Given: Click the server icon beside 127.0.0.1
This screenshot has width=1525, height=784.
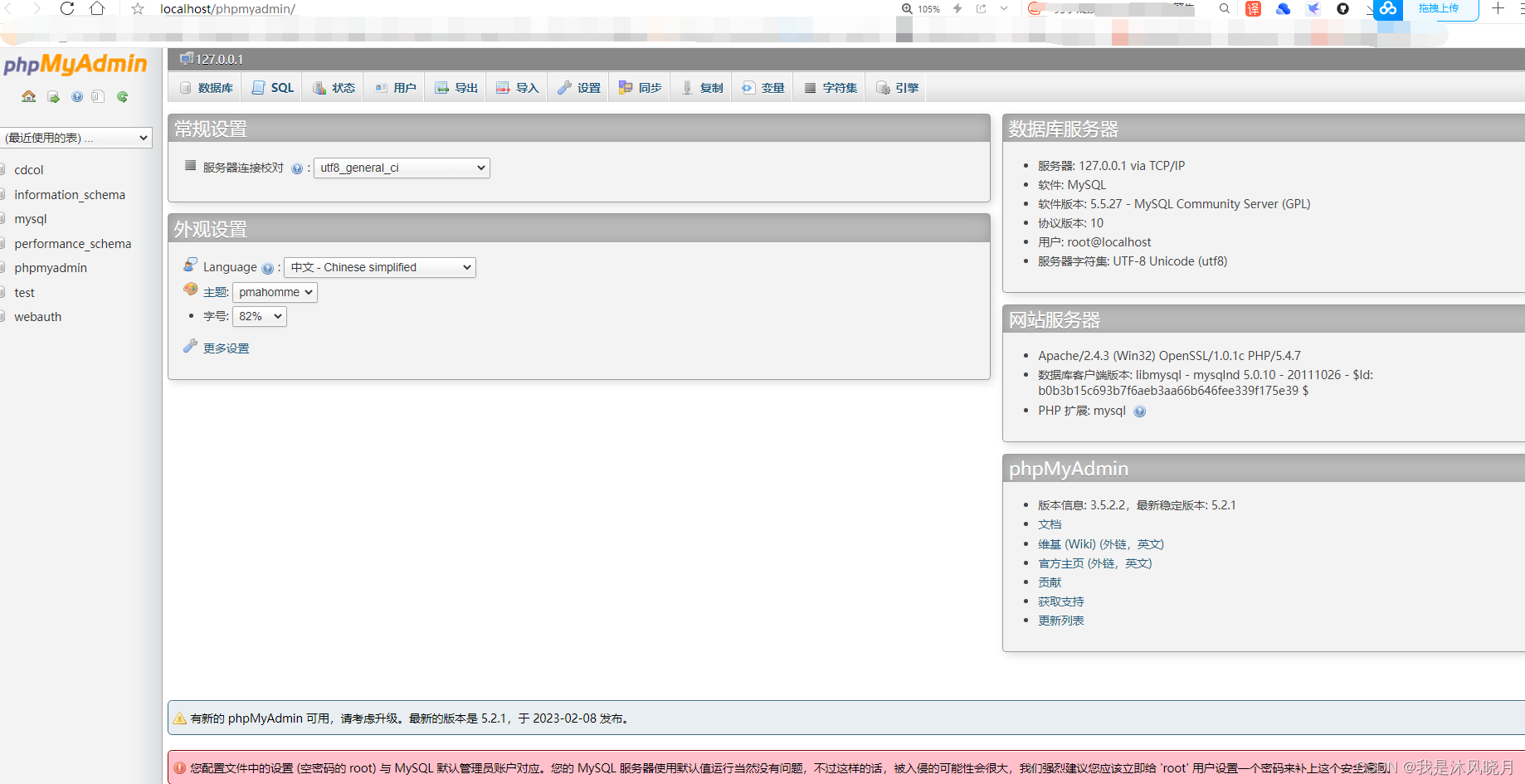Looking at the screenshot, I should 187,58.
